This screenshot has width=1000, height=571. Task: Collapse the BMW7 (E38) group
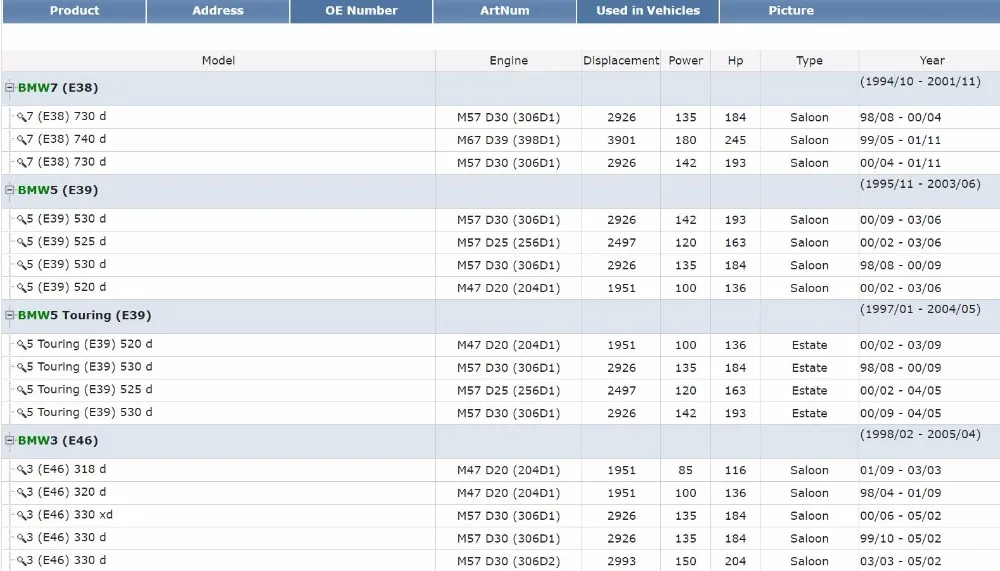(x=10, y=87)
